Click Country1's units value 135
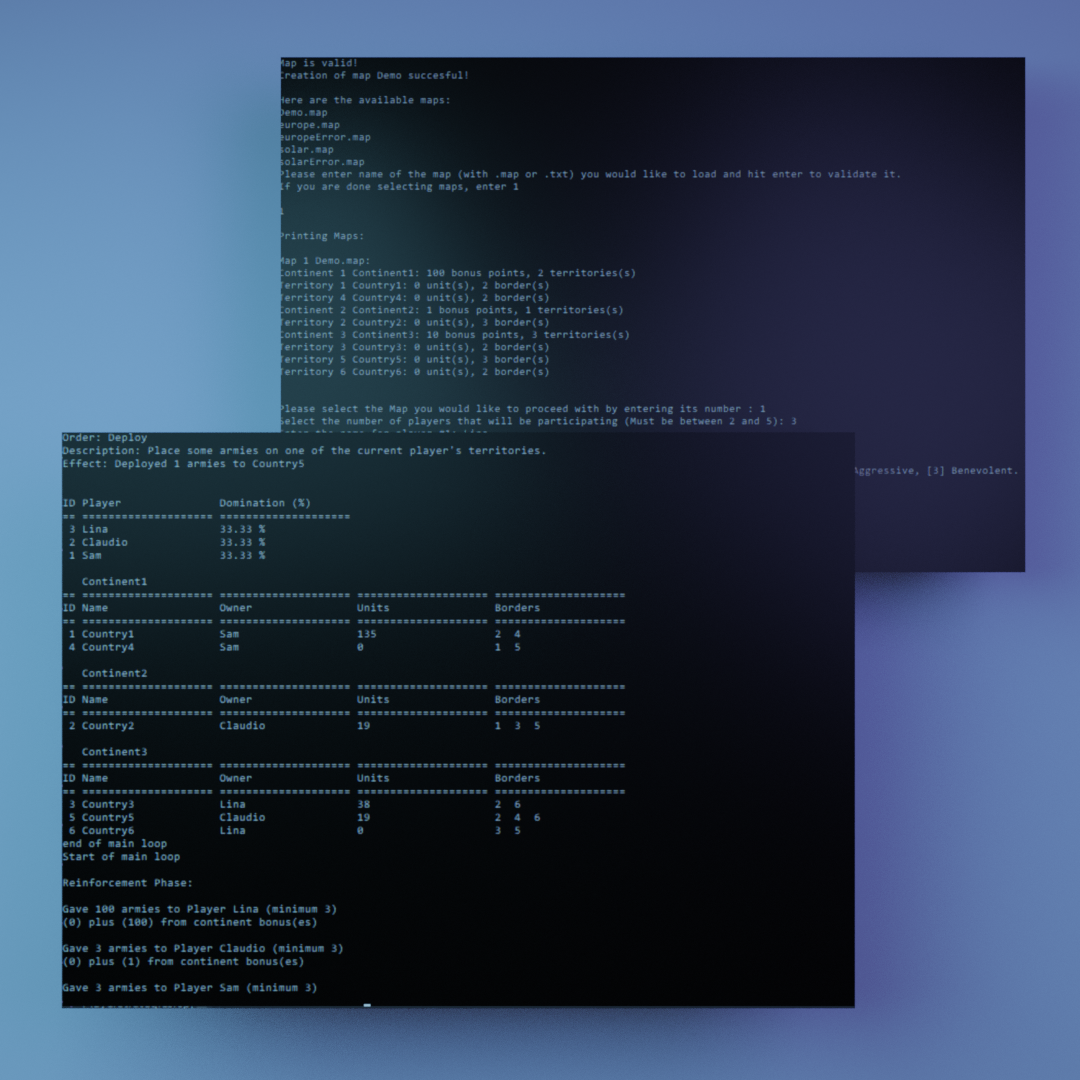Screen dimensions: 1080x1080 tap(366, 634)
